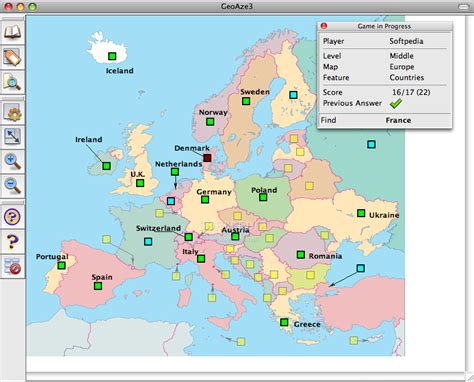Click the cyan marker below Netherlands arrow
The width and height of the screenshot is (474, 382).
click(x=171, y=201)
